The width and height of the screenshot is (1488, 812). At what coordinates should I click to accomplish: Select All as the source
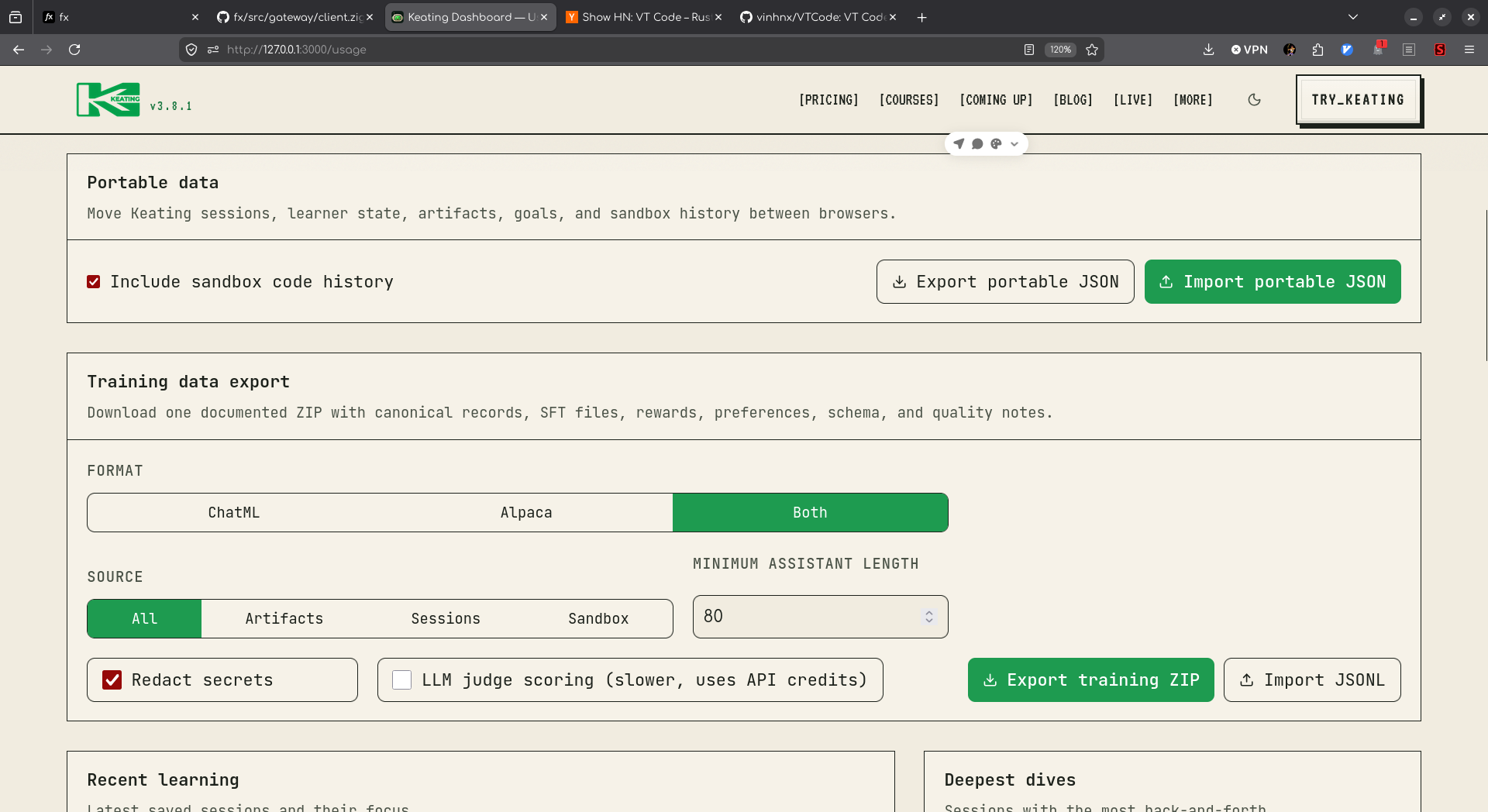pos(144,619)
